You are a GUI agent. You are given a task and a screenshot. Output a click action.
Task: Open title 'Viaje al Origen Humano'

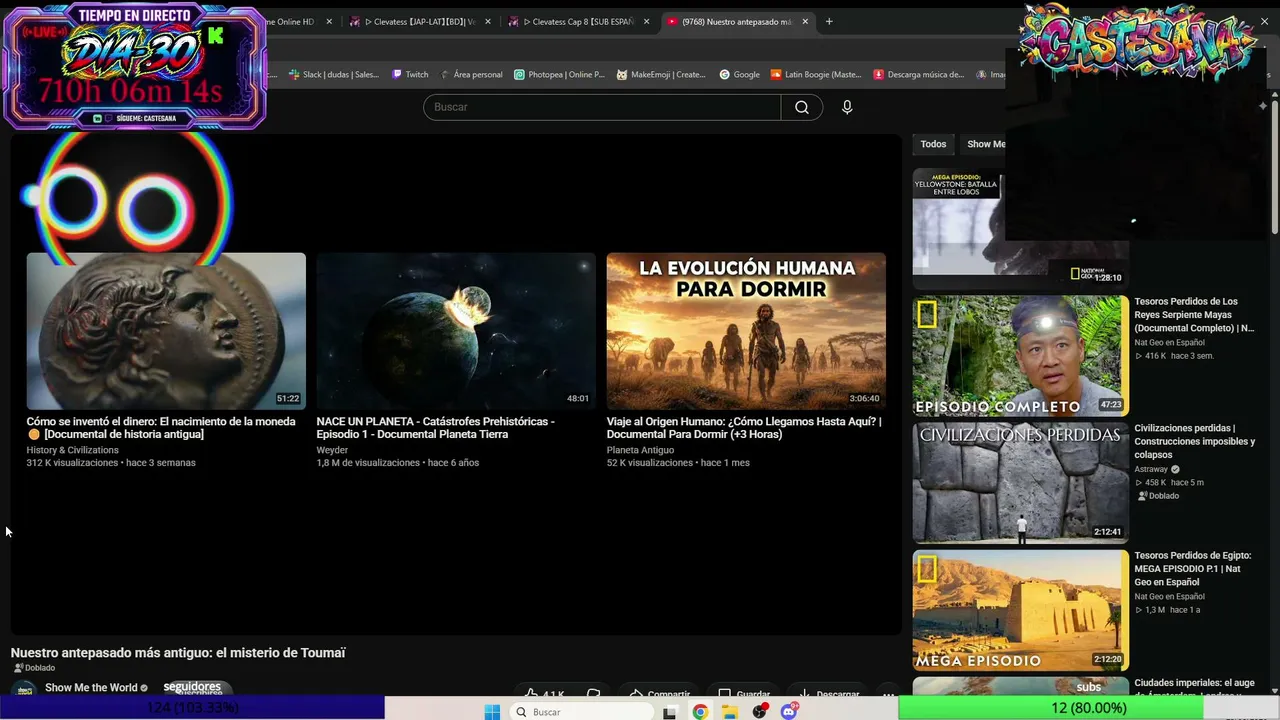(x=744, y=428)
